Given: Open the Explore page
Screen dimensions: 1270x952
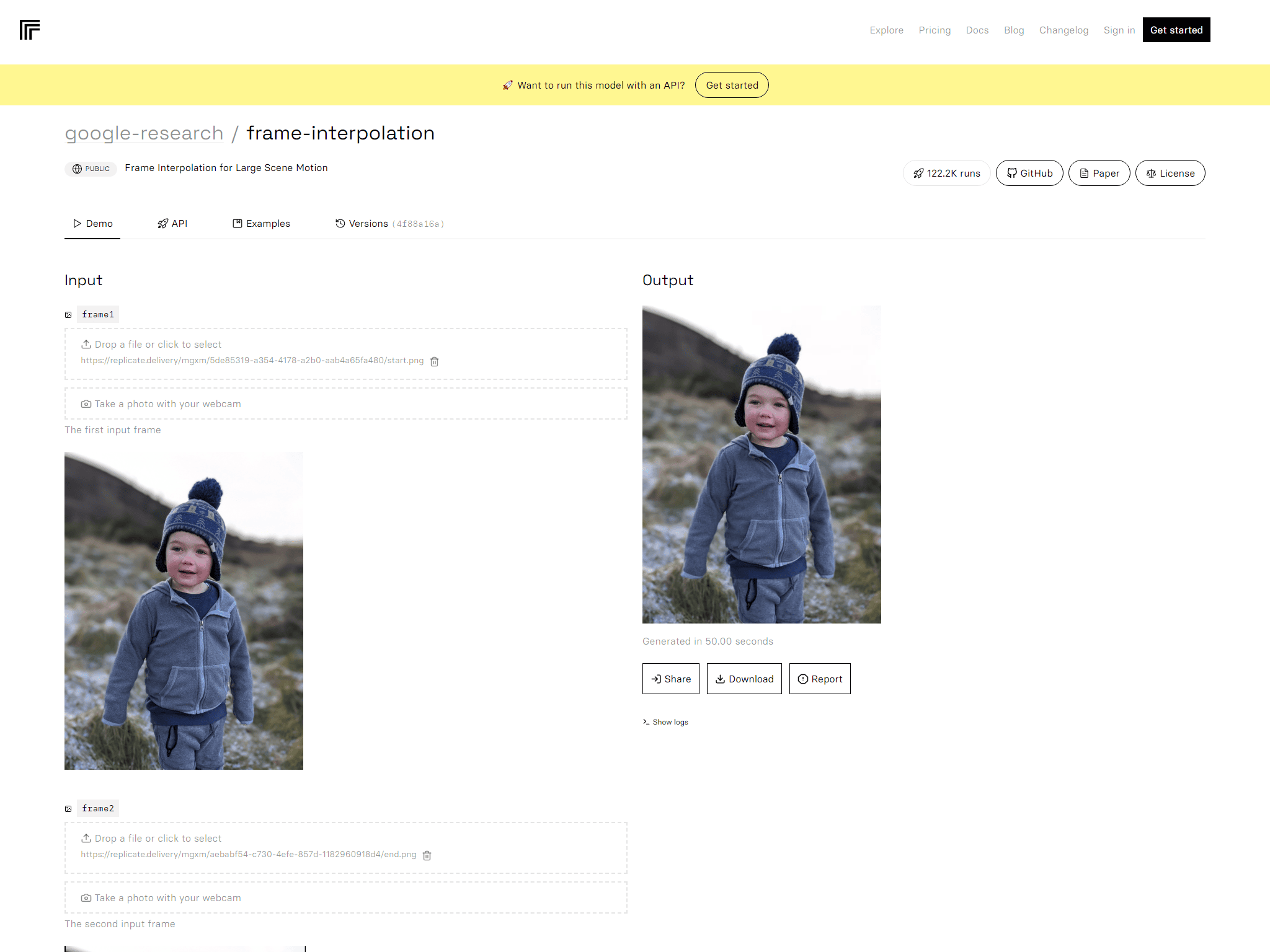Looking at the screenshot, I should coord(886,30).
